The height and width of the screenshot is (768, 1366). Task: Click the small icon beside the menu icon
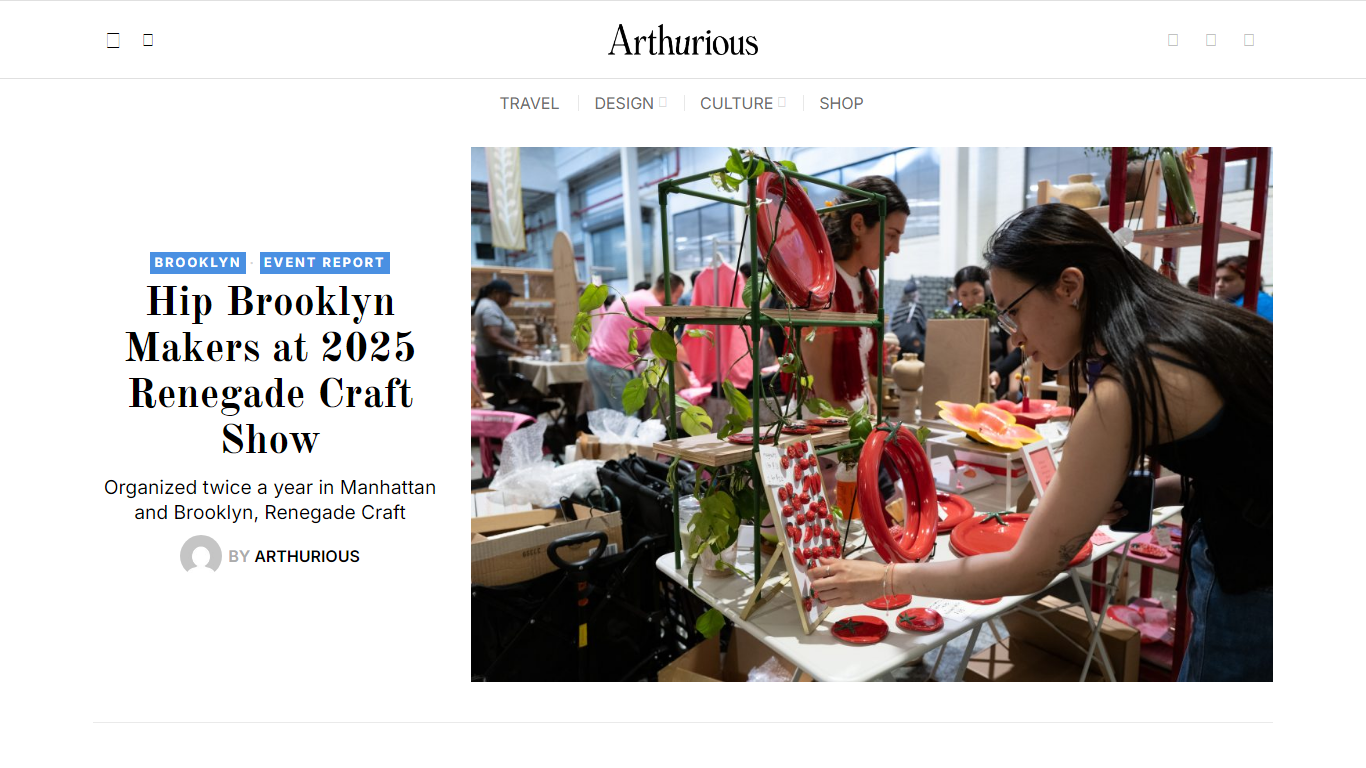(148, 40)
